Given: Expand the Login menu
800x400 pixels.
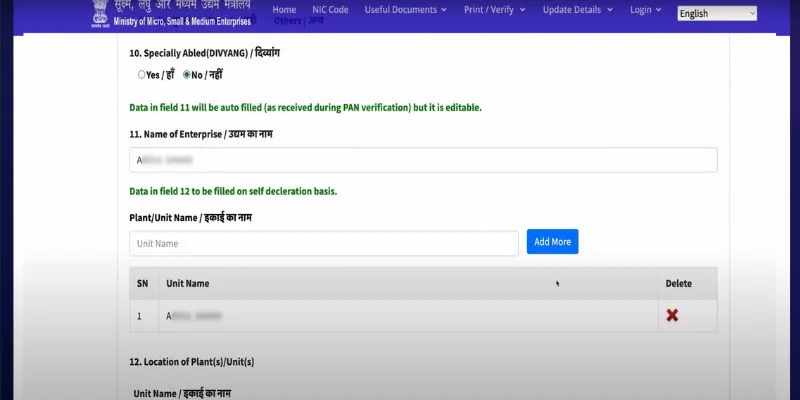Looking at the screenshot, I should (x=645, y=10).
